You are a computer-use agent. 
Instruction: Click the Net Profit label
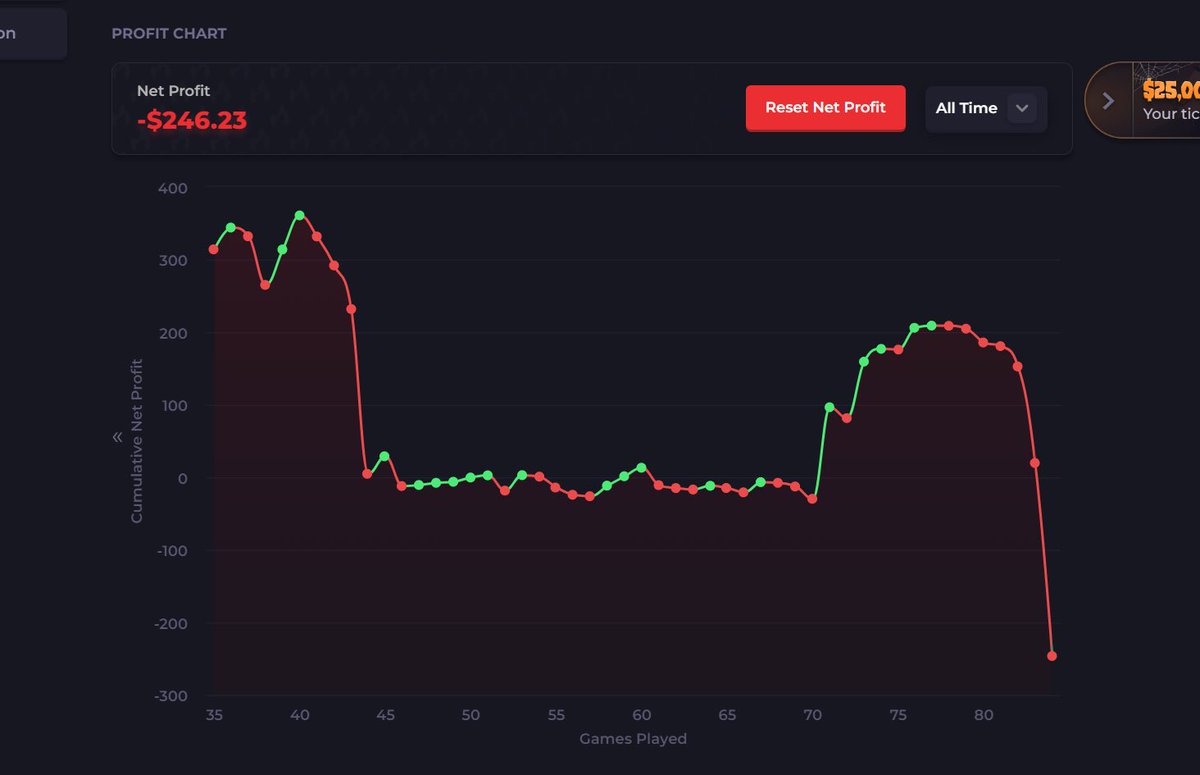point(173,91)
